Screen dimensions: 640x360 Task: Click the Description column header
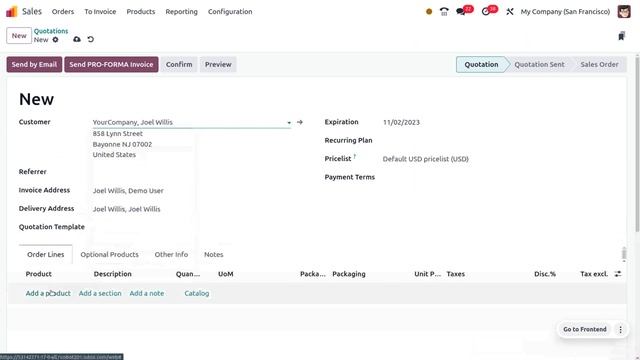(x=113, y=274)
